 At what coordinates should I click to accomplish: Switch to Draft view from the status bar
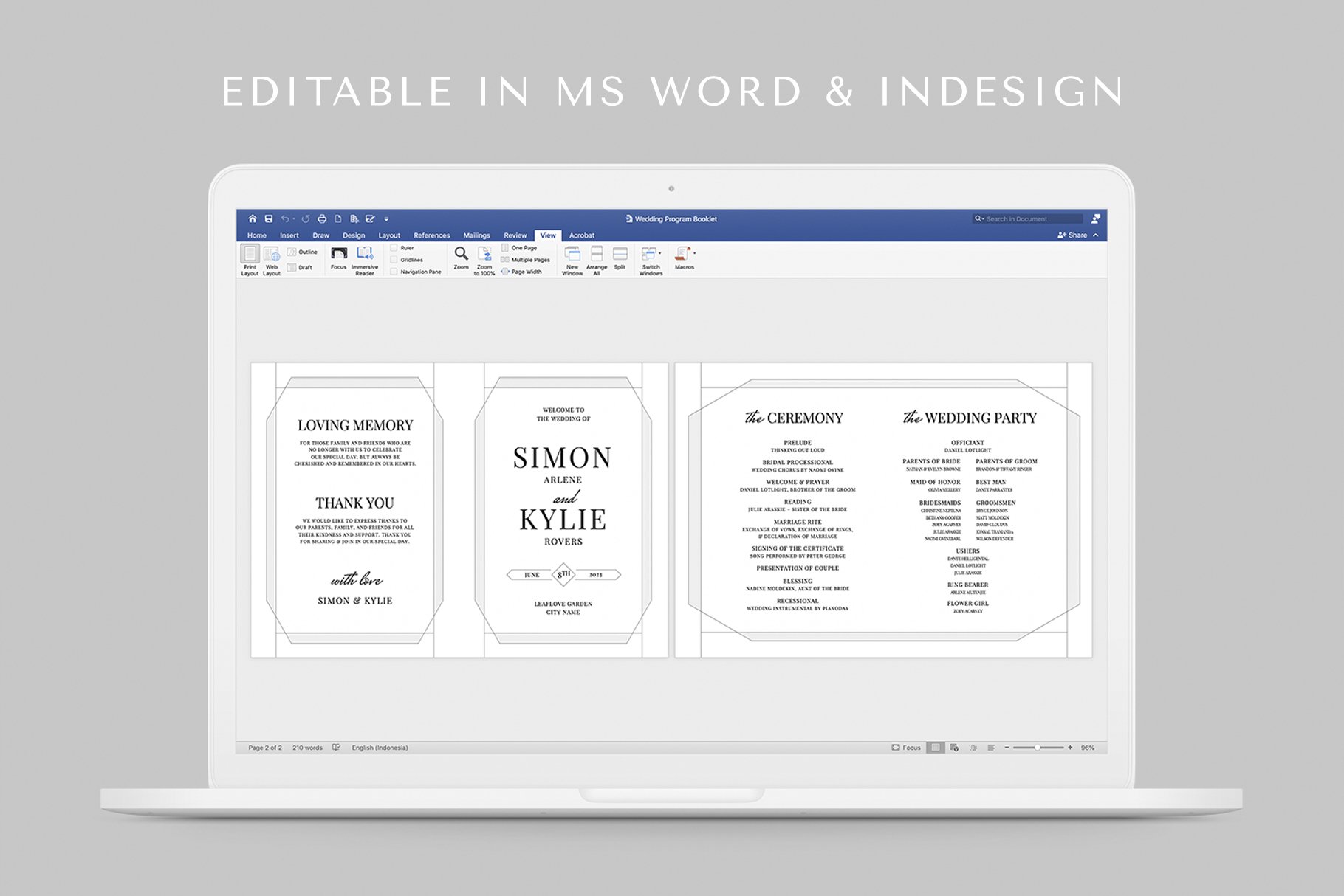(991, 748)
